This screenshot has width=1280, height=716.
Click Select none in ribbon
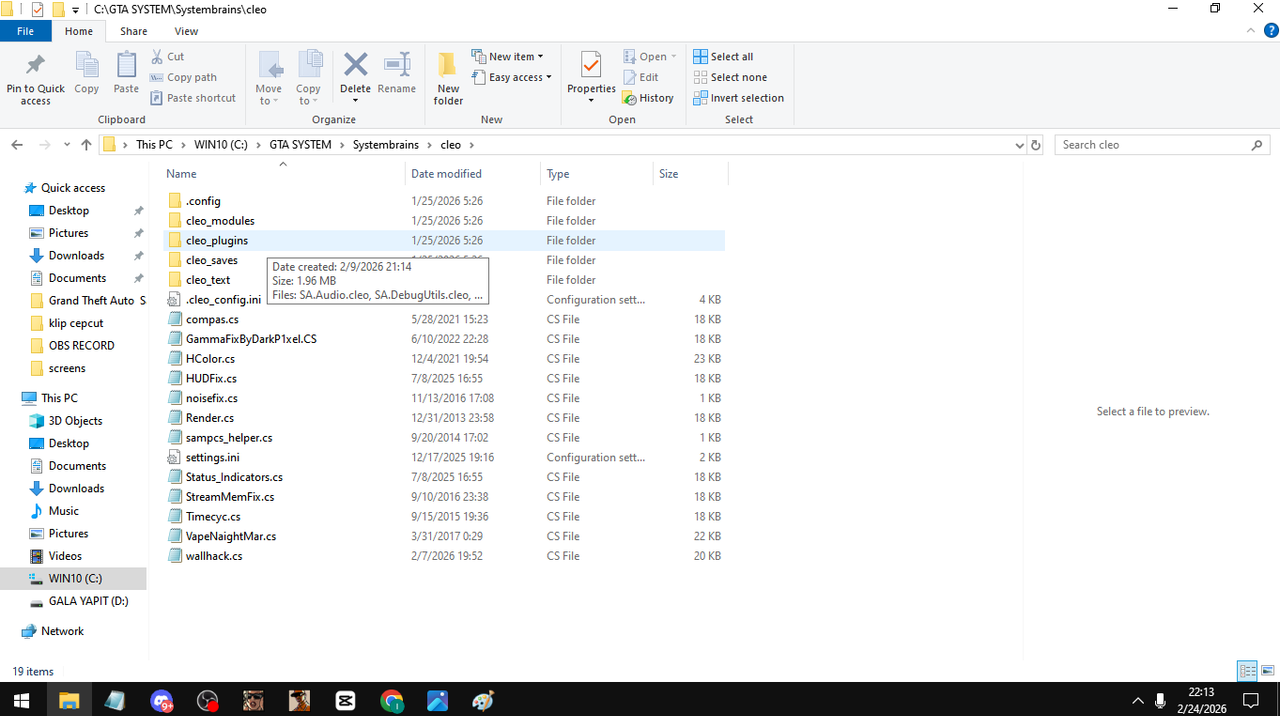tap(730, 77)
